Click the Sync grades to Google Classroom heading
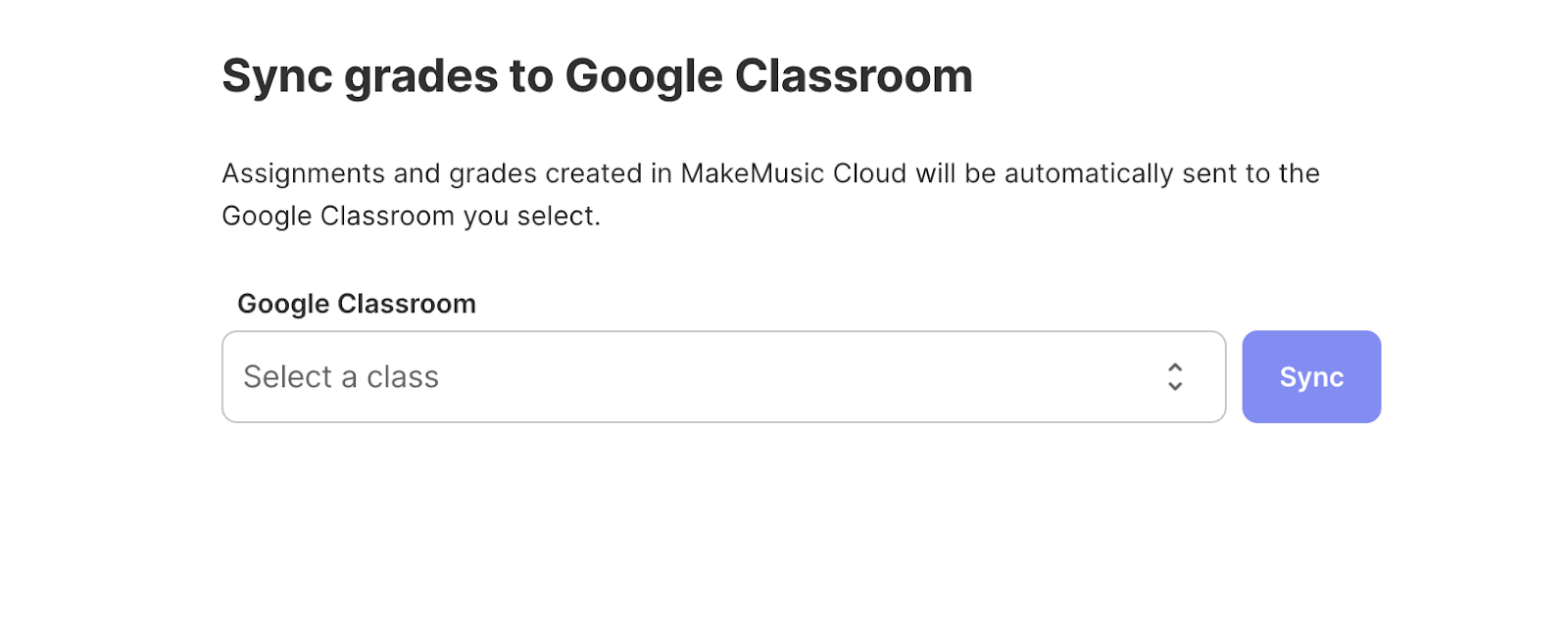The image size is (1568, 626). (597, 76)
